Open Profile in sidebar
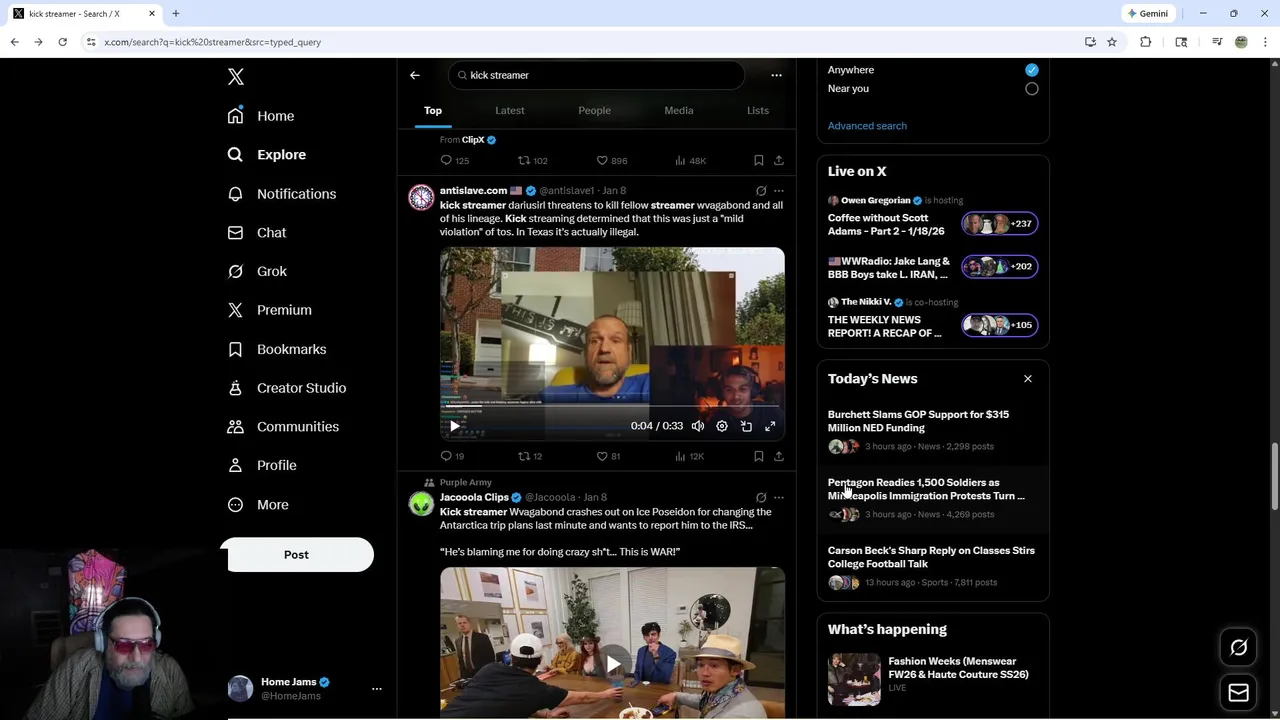This screenshot has width=1280, height=720. tap(262, 465)
